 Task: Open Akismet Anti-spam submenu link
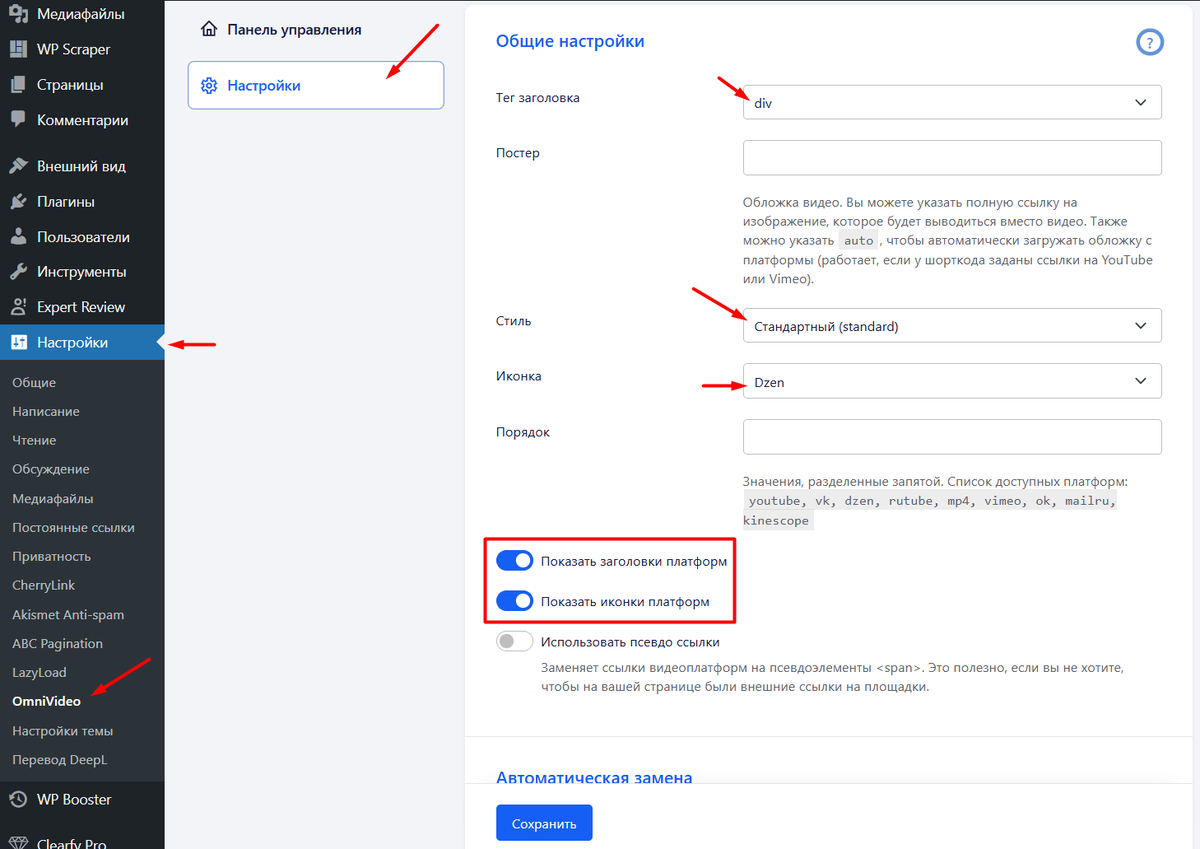68,614
